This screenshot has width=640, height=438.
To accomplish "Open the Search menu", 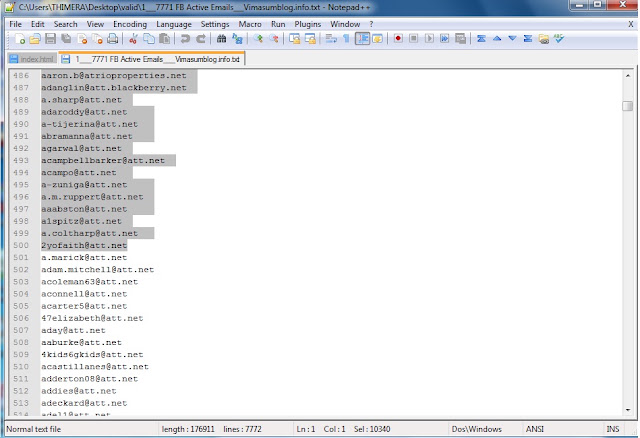I will 65,24.
